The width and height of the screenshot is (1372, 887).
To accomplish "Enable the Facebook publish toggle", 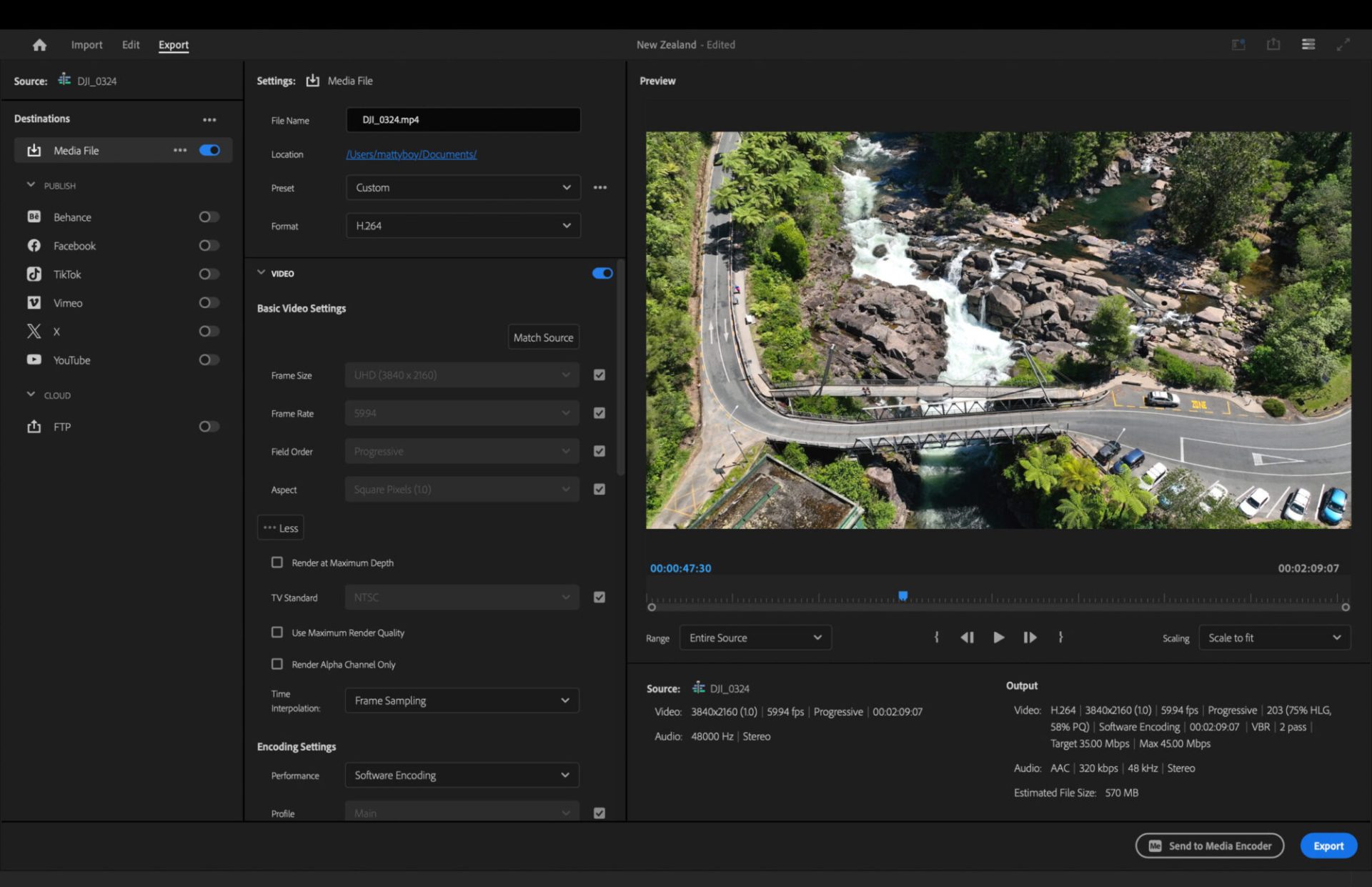I will pos(209,245).
